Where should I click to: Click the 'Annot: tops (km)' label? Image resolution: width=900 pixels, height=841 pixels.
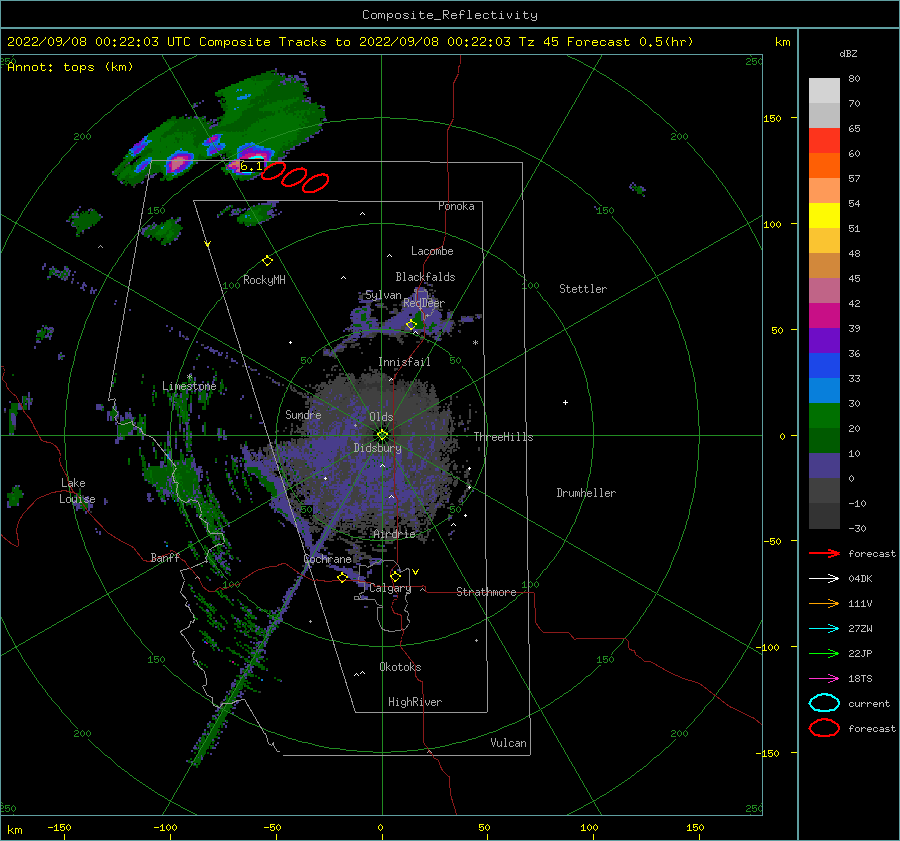point(70,67)
